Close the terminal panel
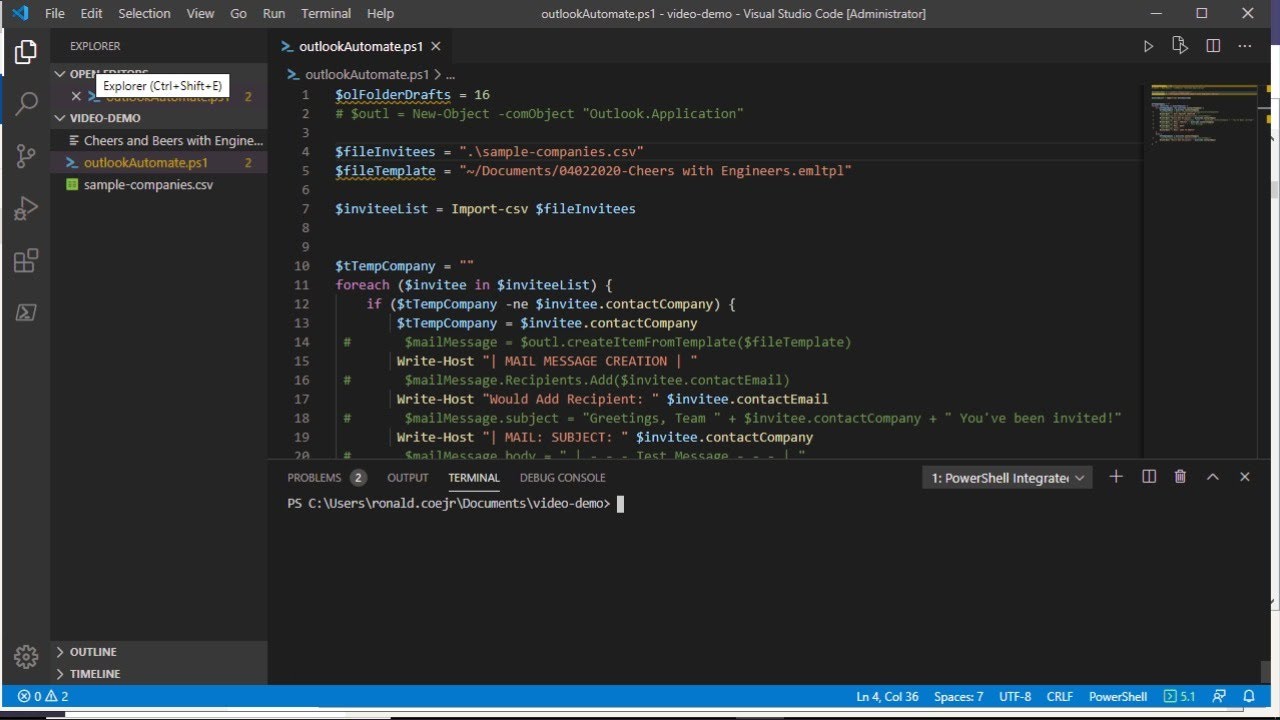 tap(1245, 477)
